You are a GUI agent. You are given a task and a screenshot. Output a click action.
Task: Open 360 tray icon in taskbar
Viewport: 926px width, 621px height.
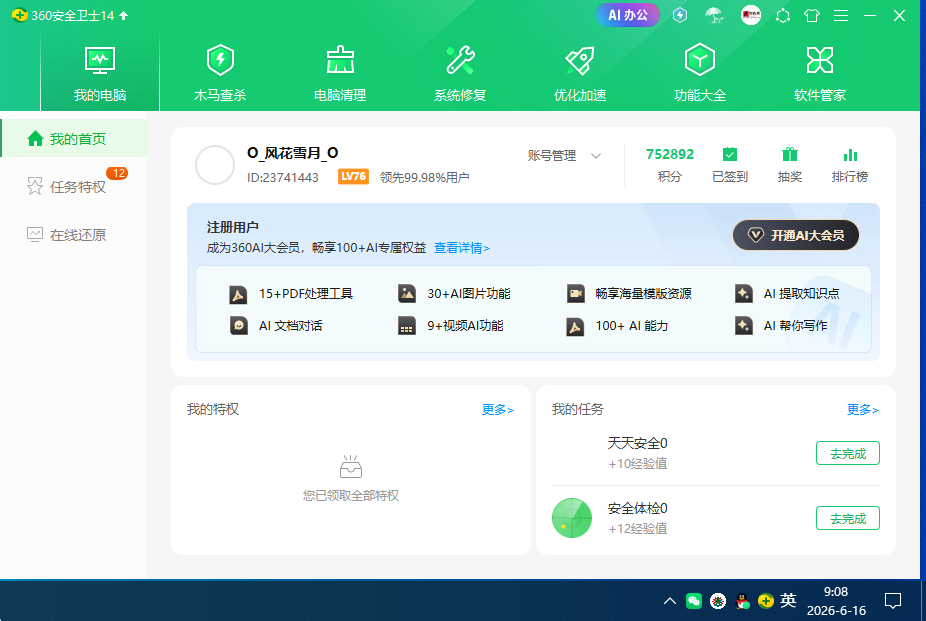(766, 601)
